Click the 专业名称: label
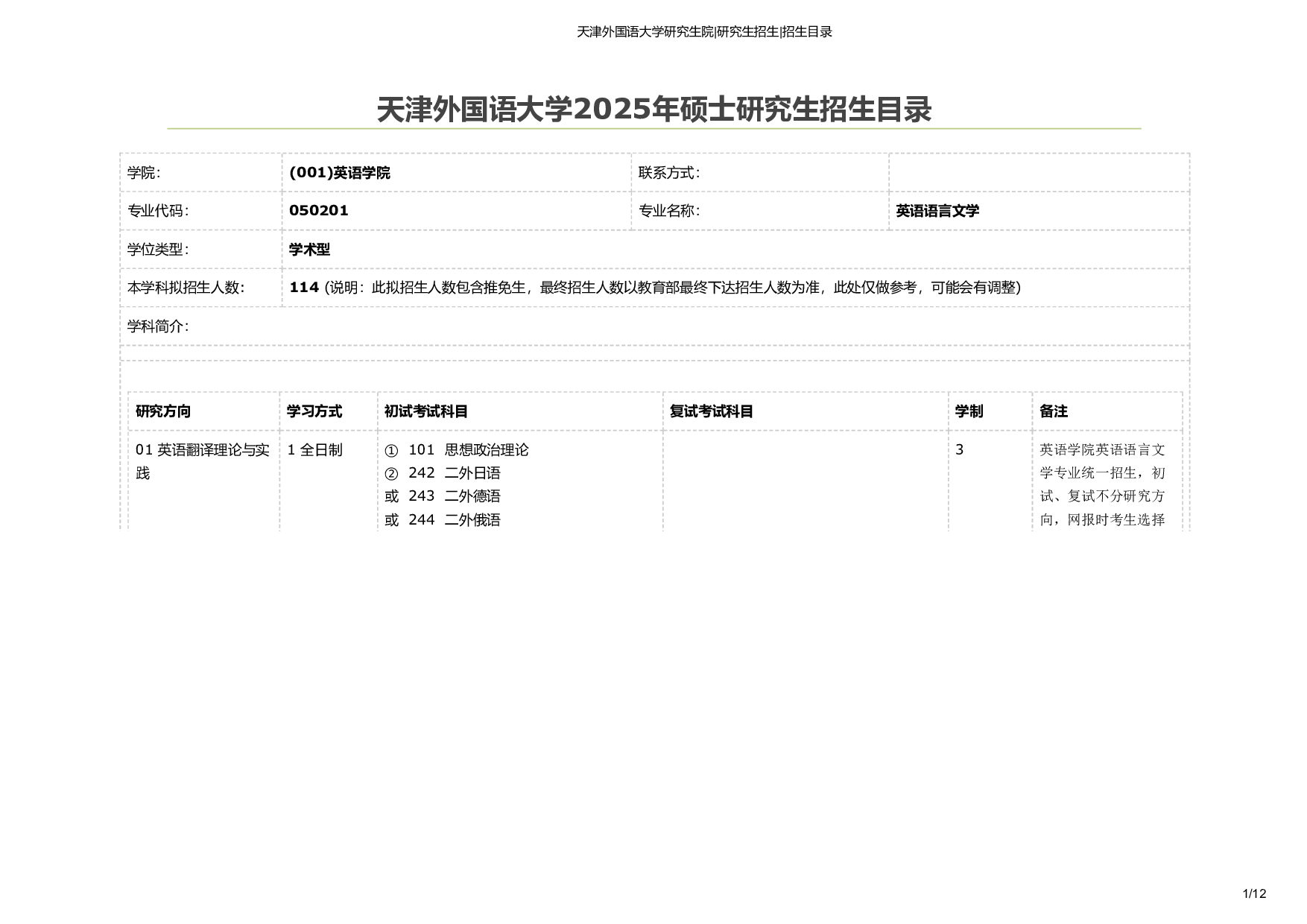 pos(669,211)
